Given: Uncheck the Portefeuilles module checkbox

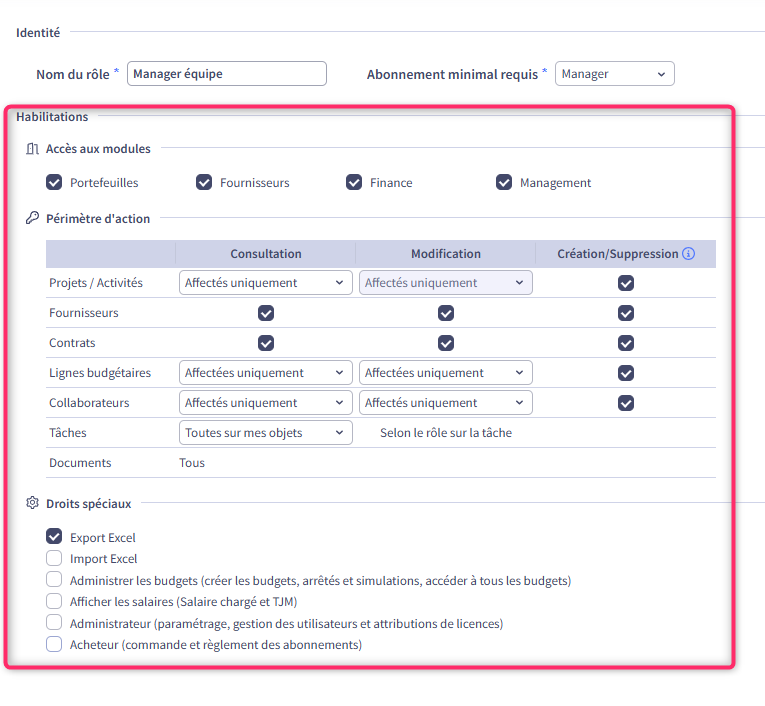Looking at the screenshot, I should click(54, 182).
